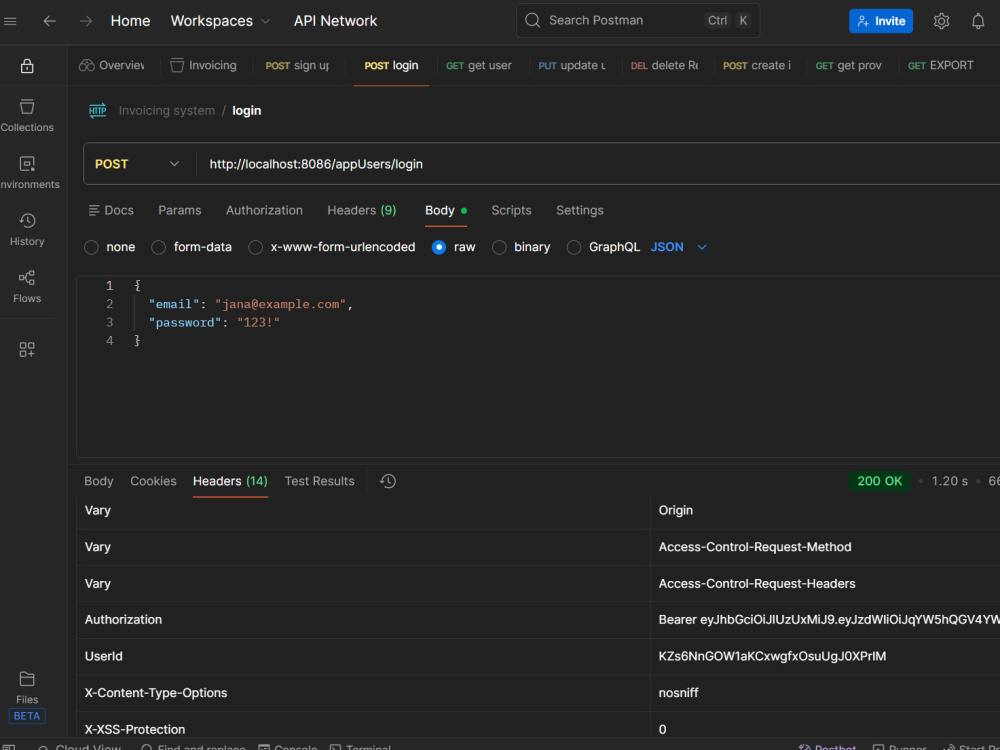This screenshot has height=750, width=1000.
Task: Open Environments in the sidebar
Action: coord(27,172)
